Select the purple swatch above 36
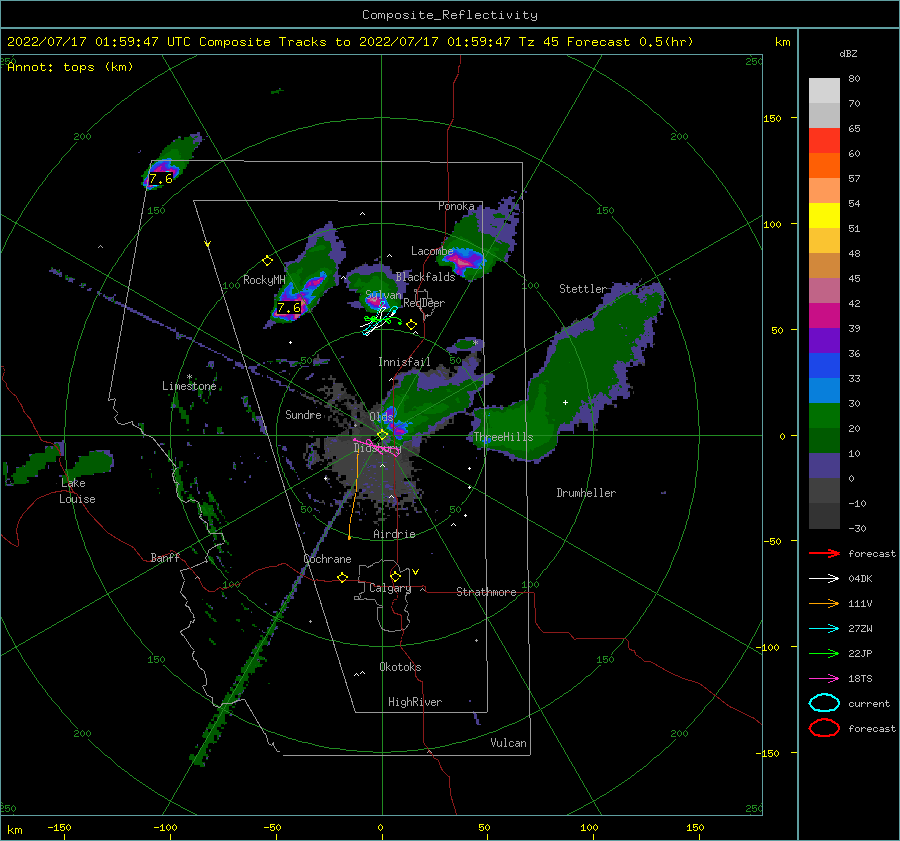Image resolution: width=900 pixels, height=841 pixels. click(824, 340)
